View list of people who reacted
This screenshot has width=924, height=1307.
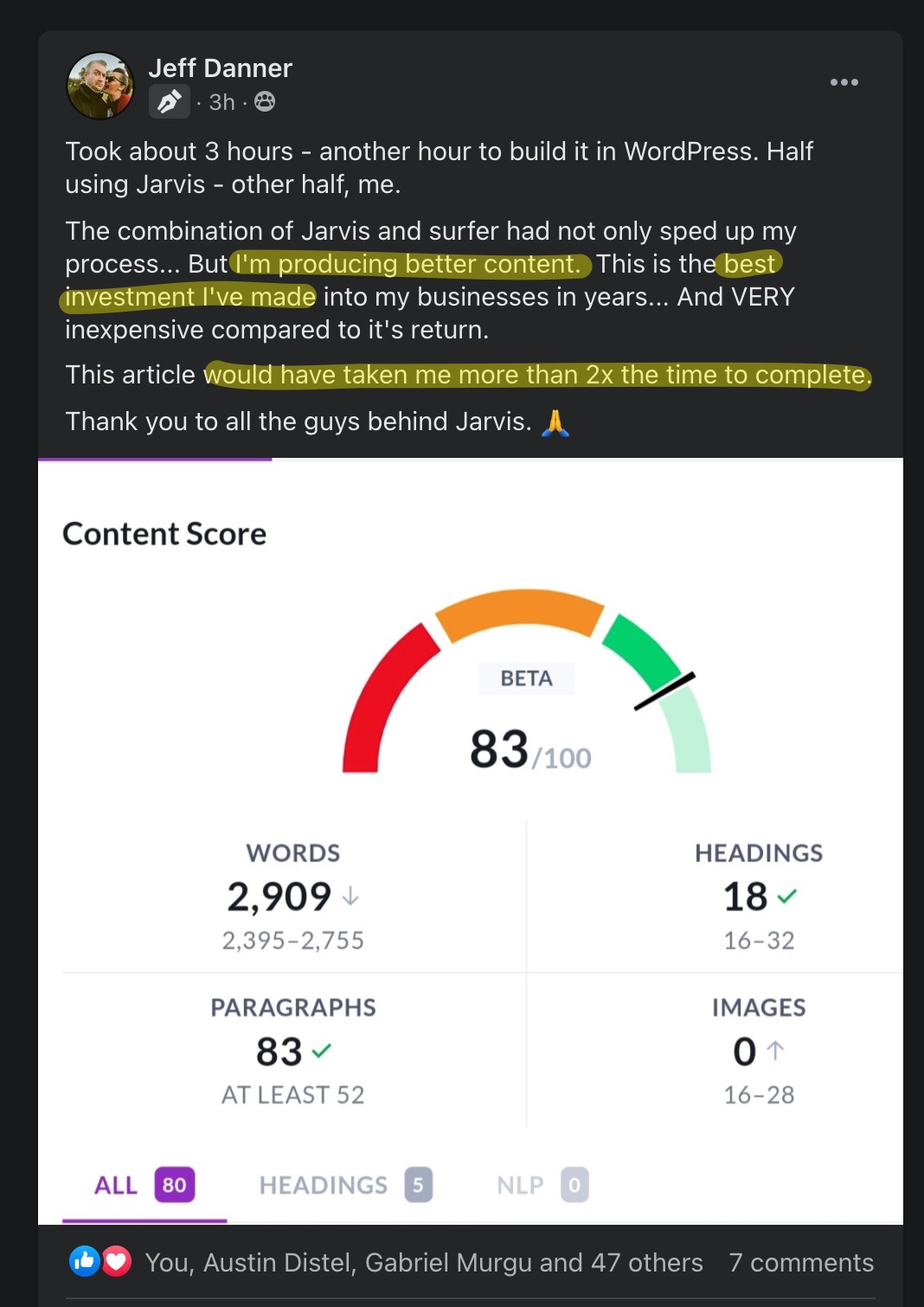tap(423, 1262)
